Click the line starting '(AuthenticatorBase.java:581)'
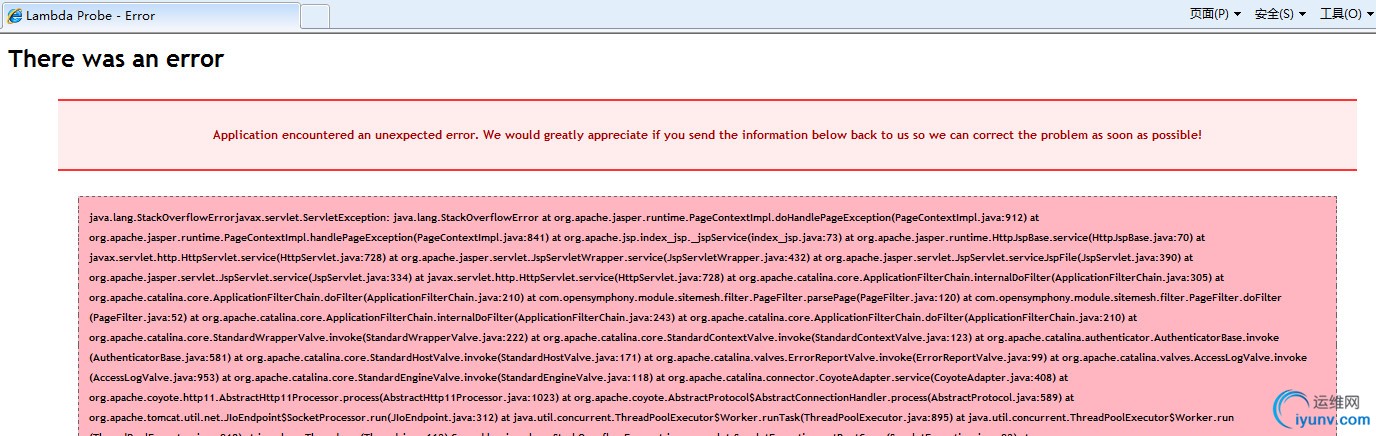 tap(698, 358)
